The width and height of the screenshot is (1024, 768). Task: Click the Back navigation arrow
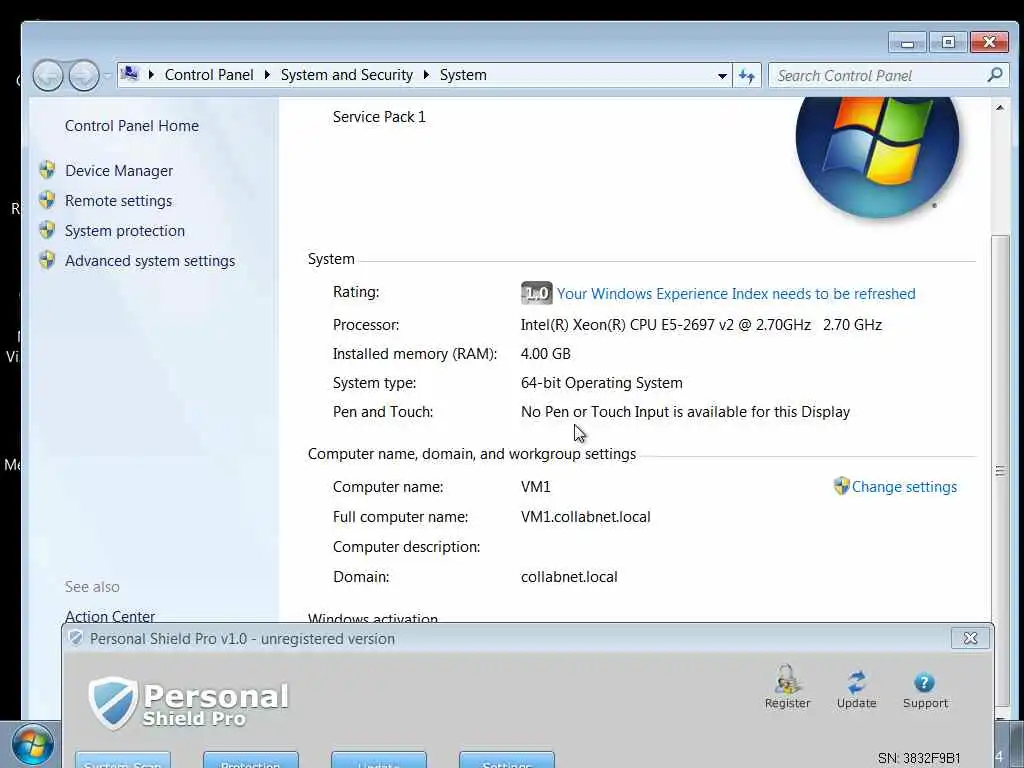coord(48,76)
